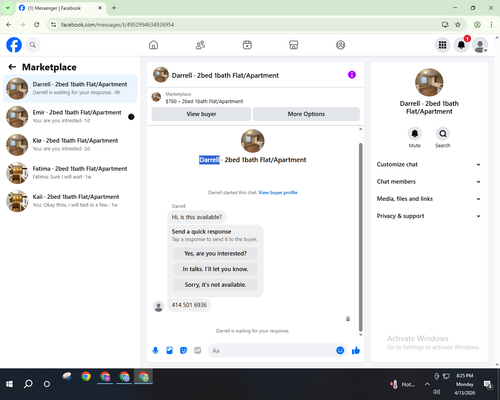Open the Facebook logo home link
This screenshot has height=400, width=500.
pos(14,45)
